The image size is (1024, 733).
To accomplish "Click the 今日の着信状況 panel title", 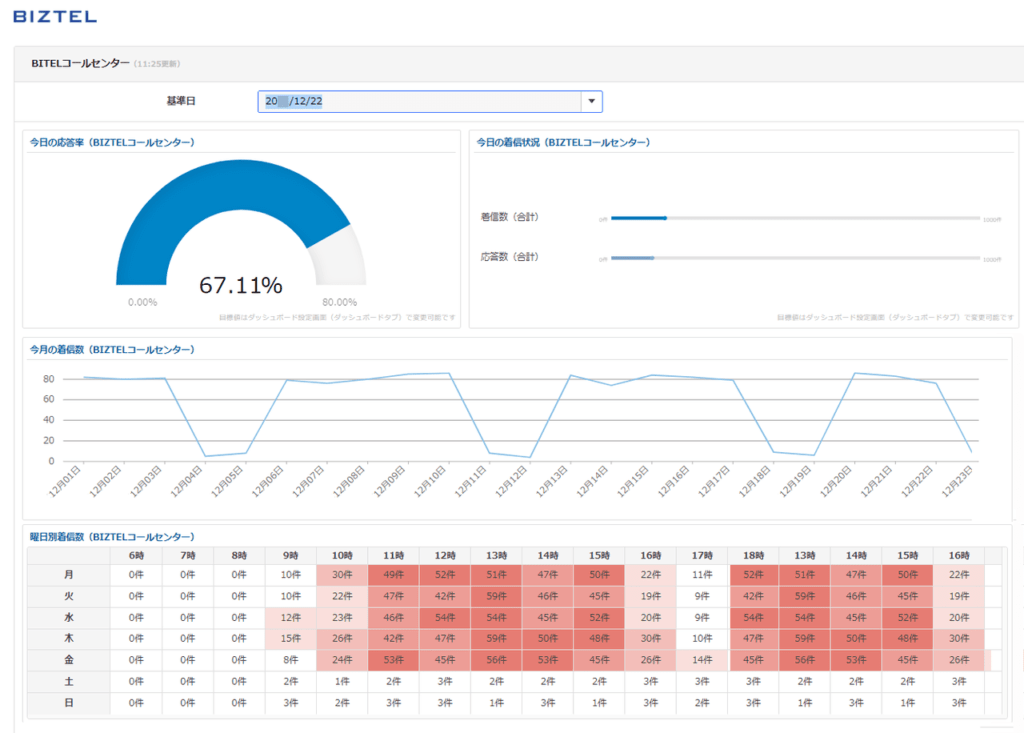I will [563, 142].
